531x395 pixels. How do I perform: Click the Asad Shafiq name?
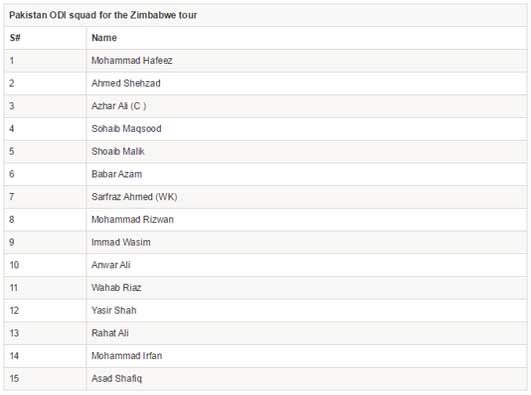pyautogui.click(x=116, y=378)
